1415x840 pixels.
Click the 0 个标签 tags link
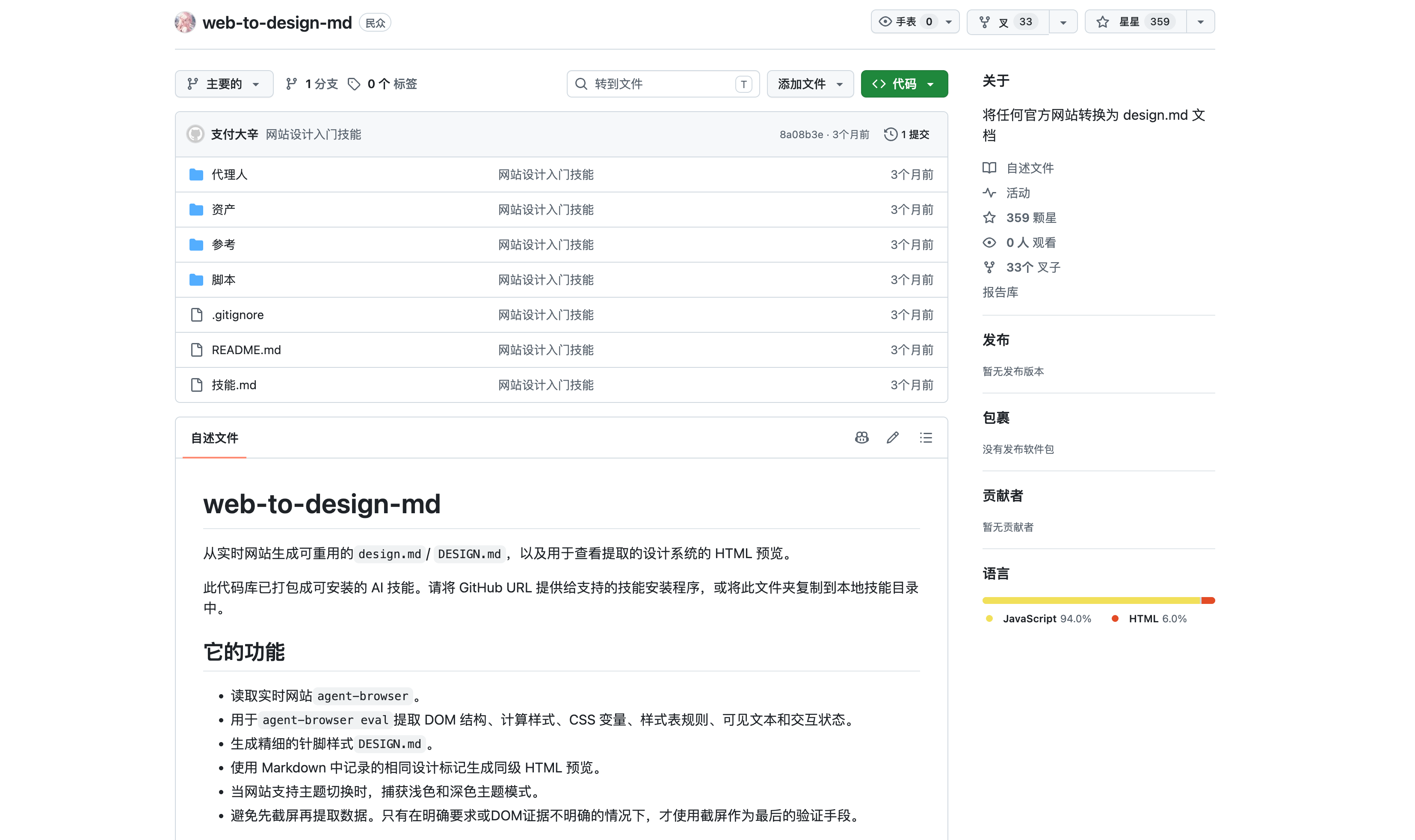(382, 84)
